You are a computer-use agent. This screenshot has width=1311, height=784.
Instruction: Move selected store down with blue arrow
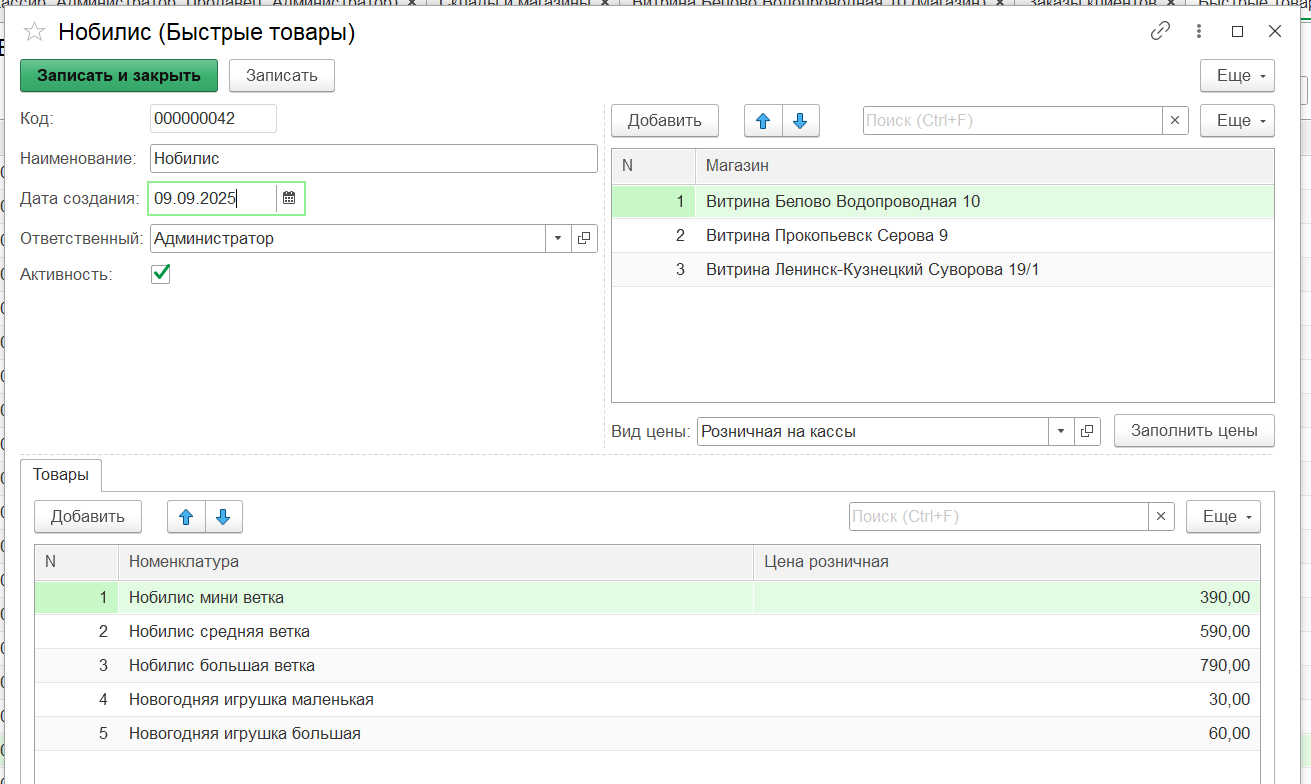[x=800, y=121]
